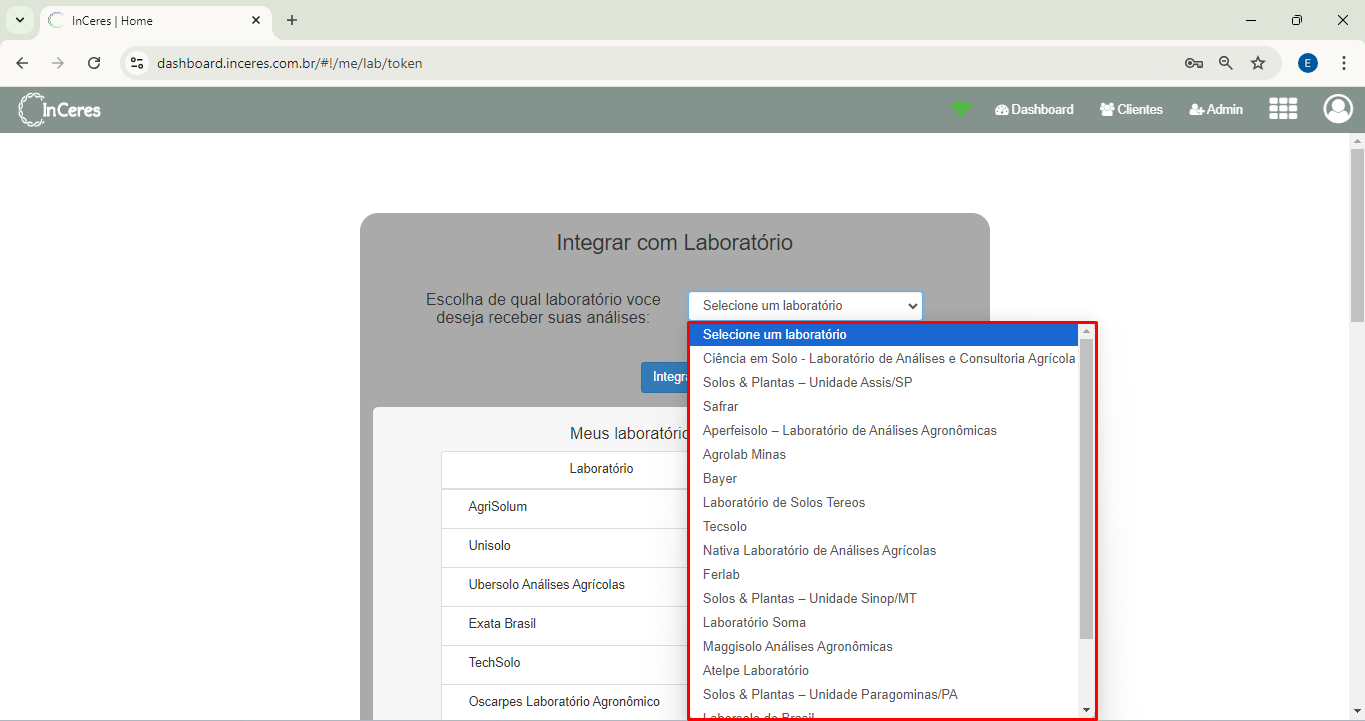Open the Chrome three-dot menu

click(x=1344, y=63)
